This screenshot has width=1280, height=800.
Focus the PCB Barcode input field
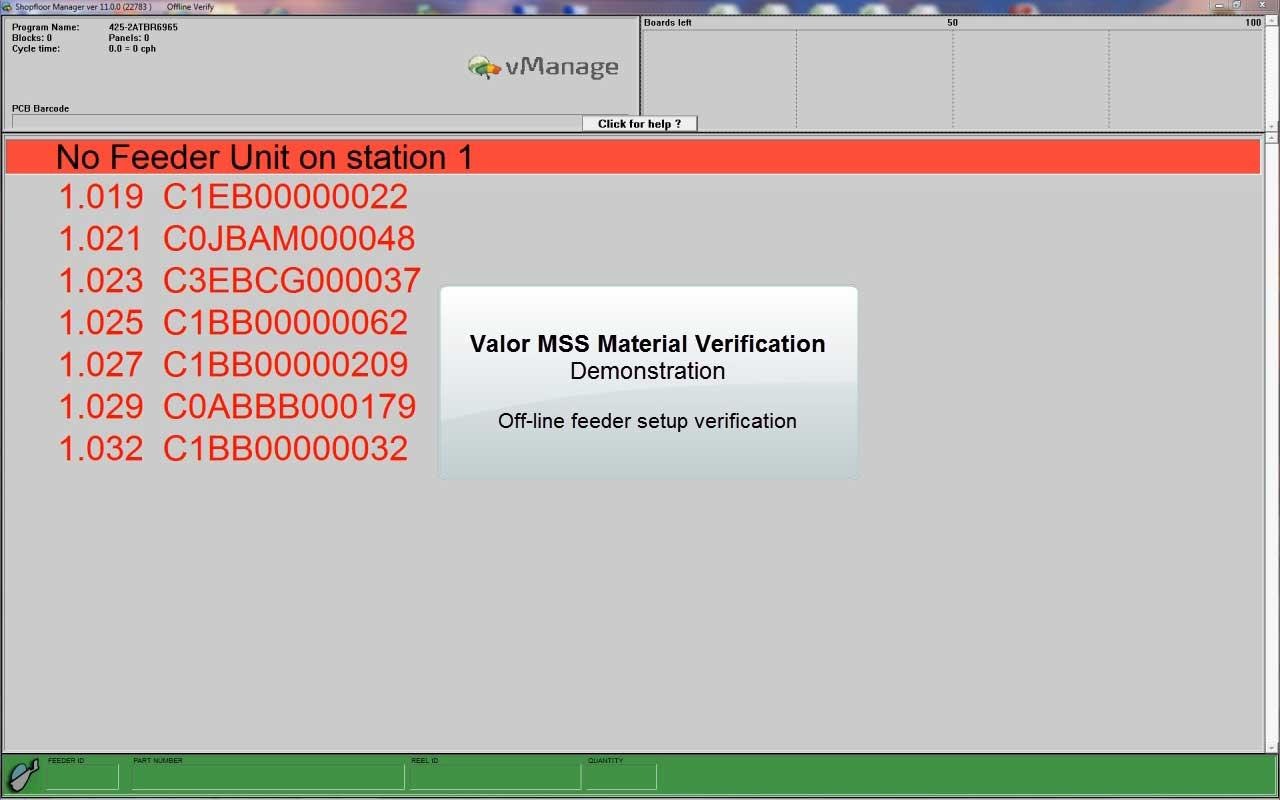(x=297, y=121)
